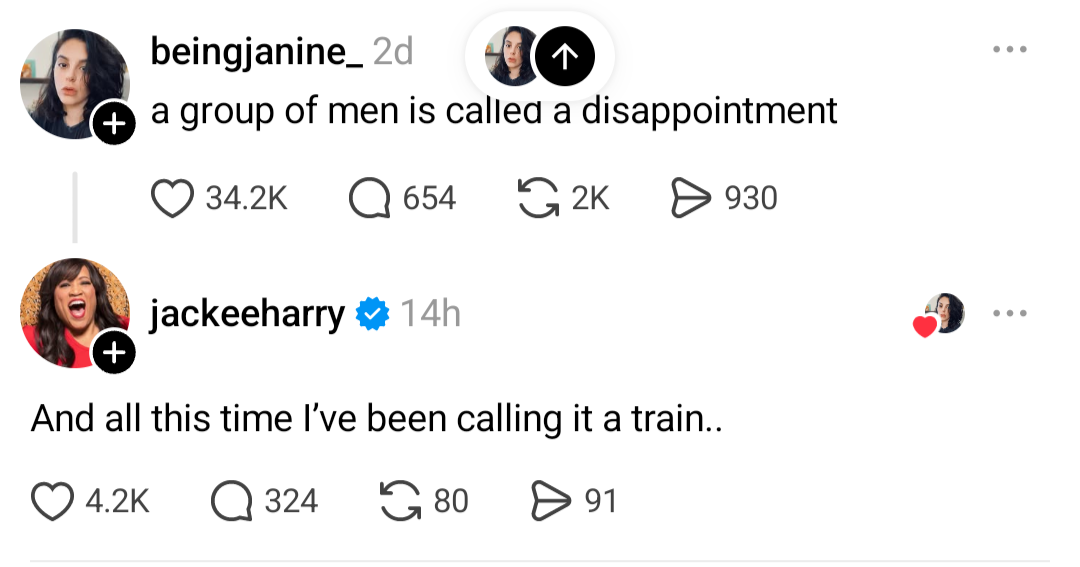
Task: Share the beingjanine_ post
Action: (689, 198)
